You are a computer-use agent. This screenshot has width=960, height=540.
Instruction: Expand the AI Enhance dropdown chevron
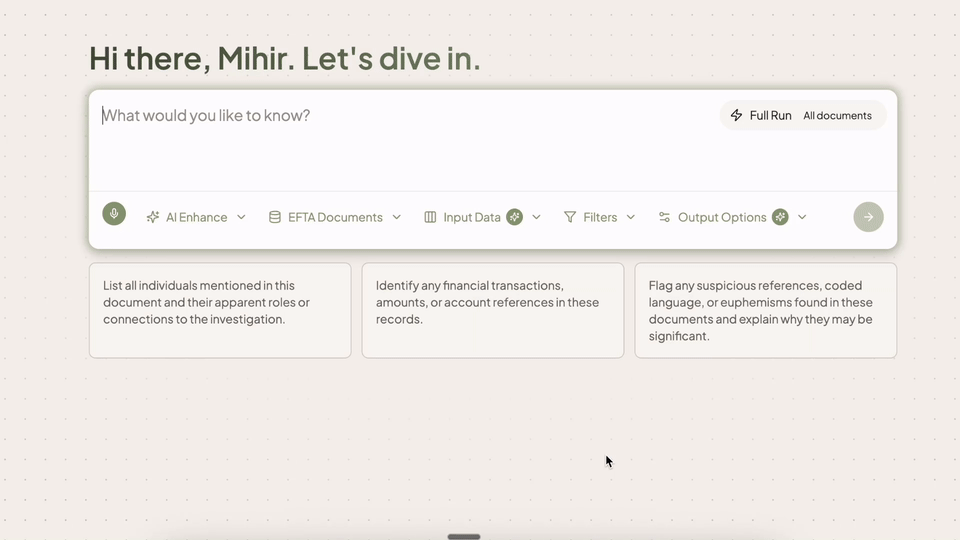(x=241, y=217)
